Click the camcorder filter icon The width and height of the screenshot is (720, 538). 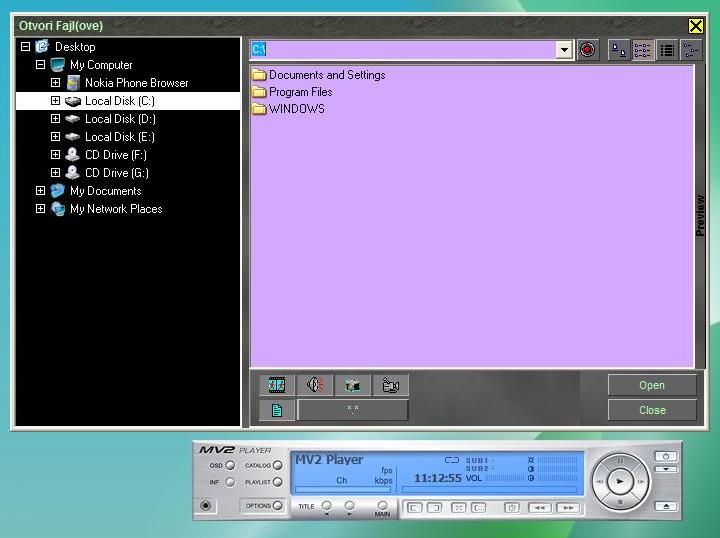tap(390, 385)
